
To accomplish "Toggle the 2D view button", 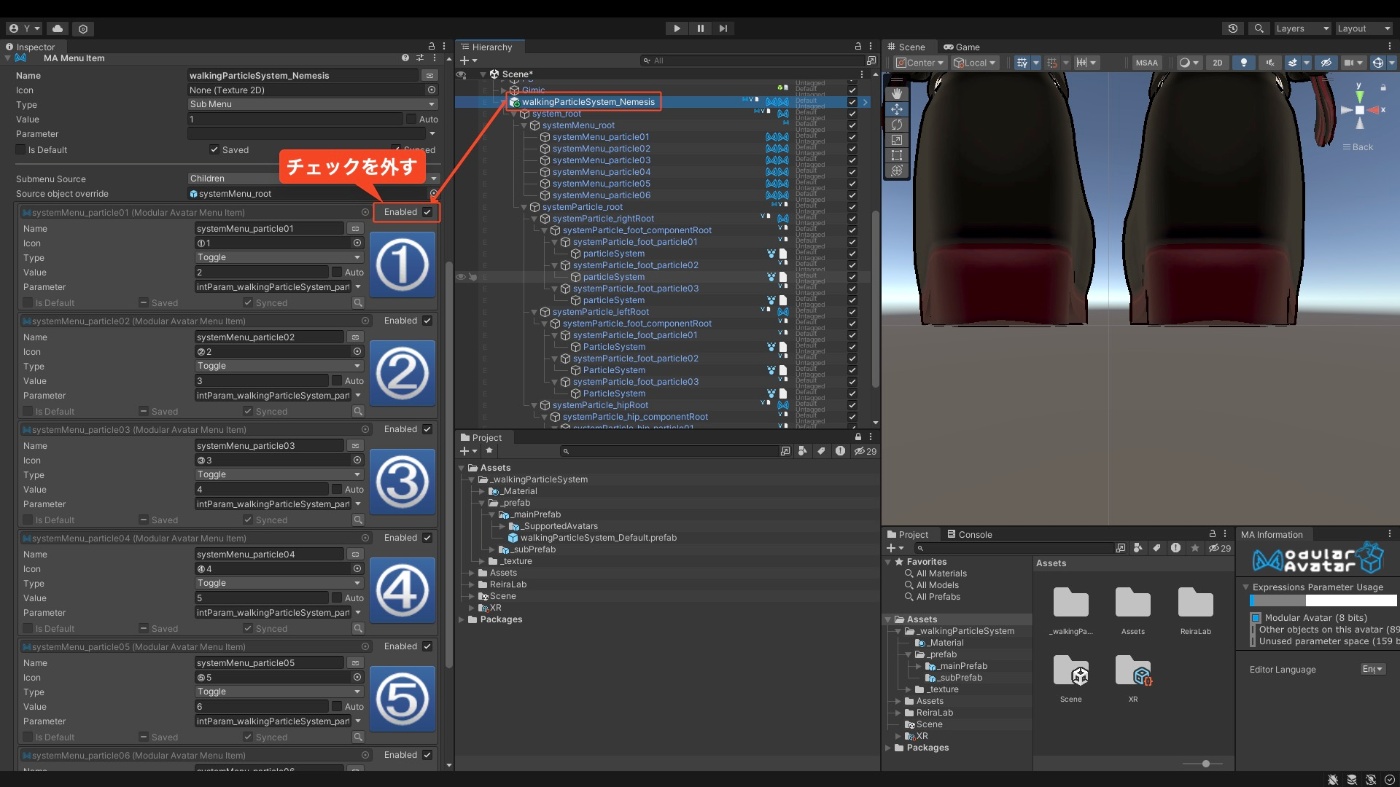I will (1217, 62).
